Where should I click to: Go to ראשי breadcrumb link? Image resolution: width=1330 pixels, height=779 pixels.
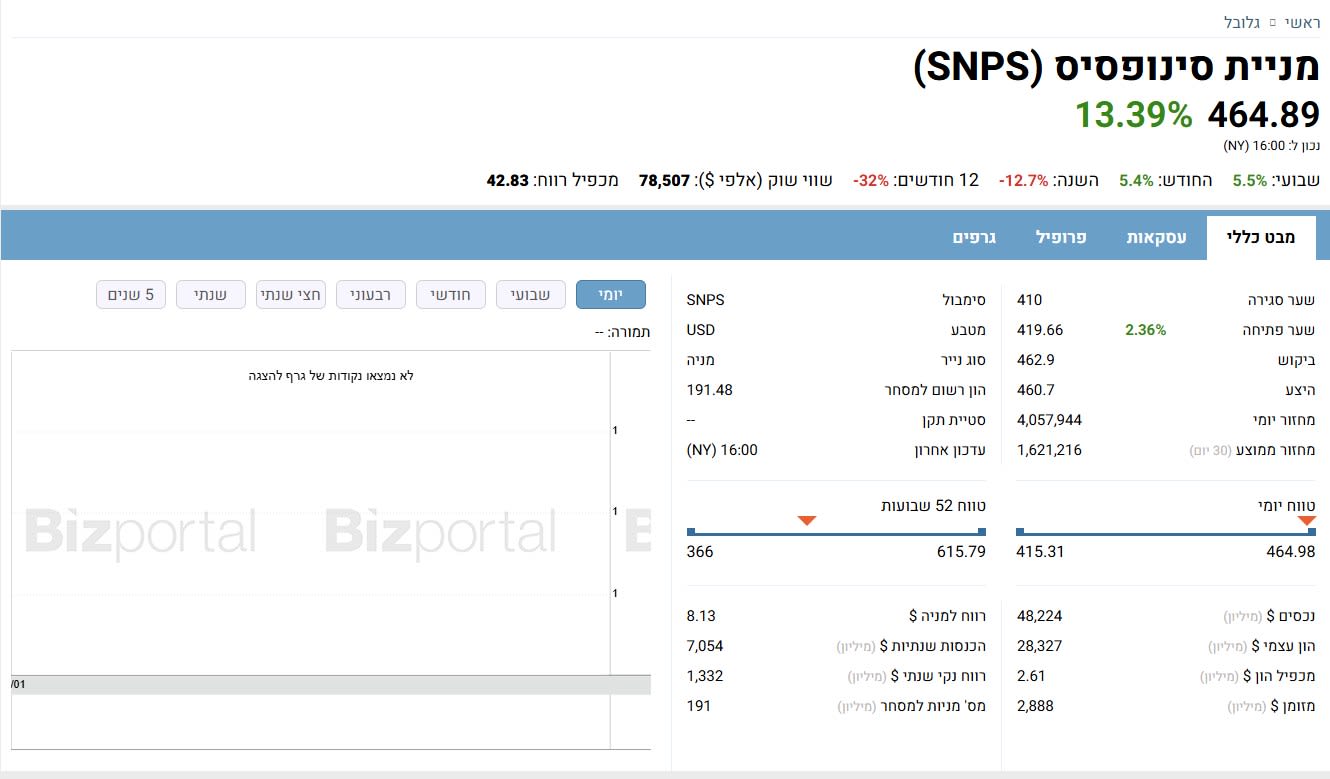pos(1302,21)
